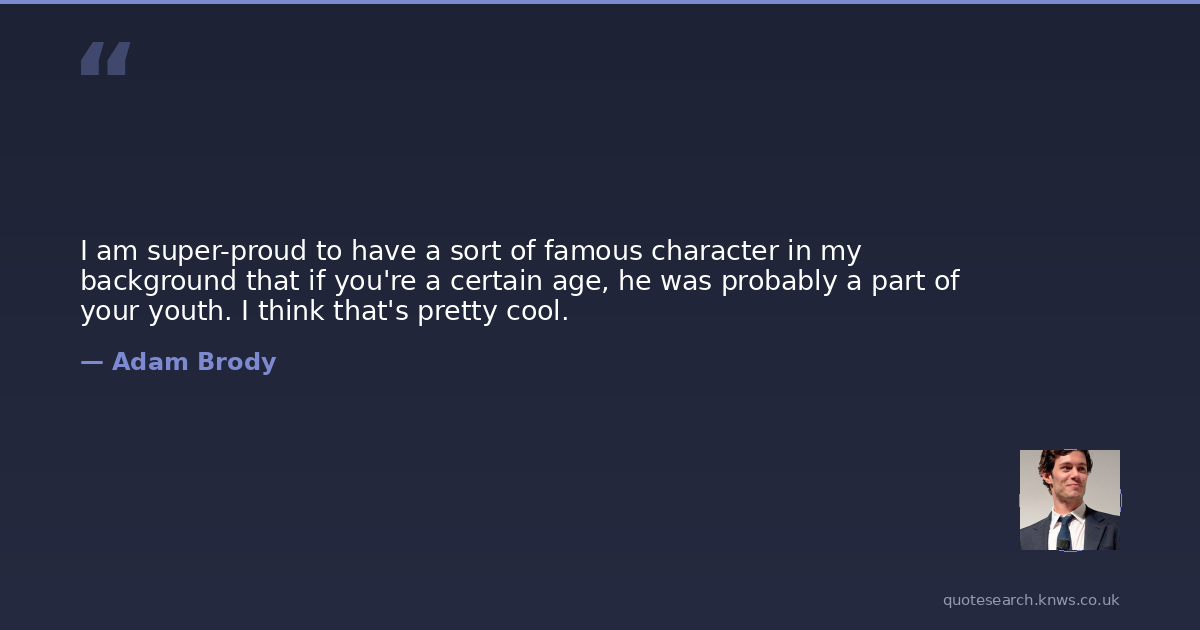Click the em dash before the author name

click(91, 362)
